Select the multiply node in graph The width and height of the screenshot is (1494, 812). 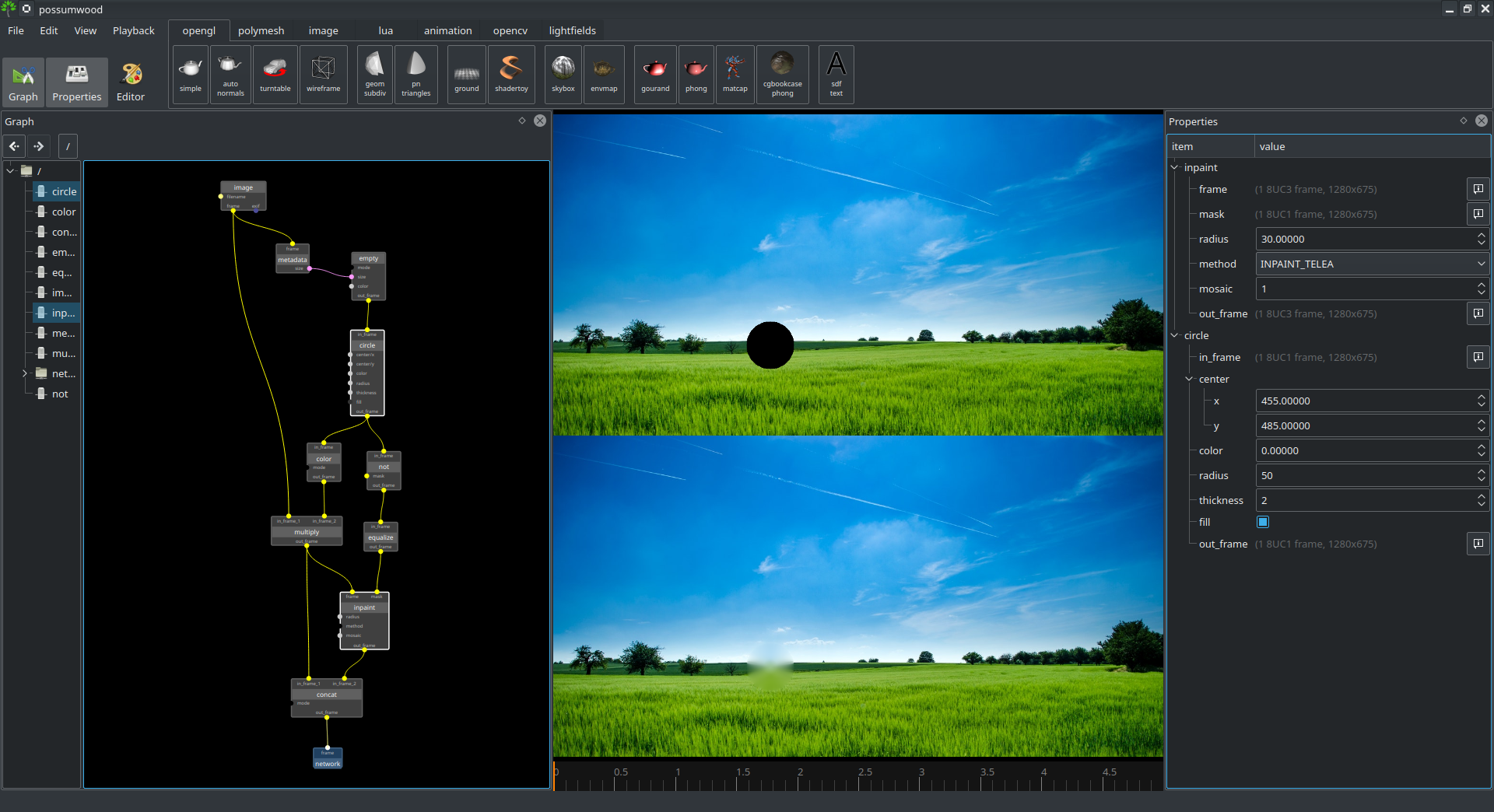coord(307,532)
